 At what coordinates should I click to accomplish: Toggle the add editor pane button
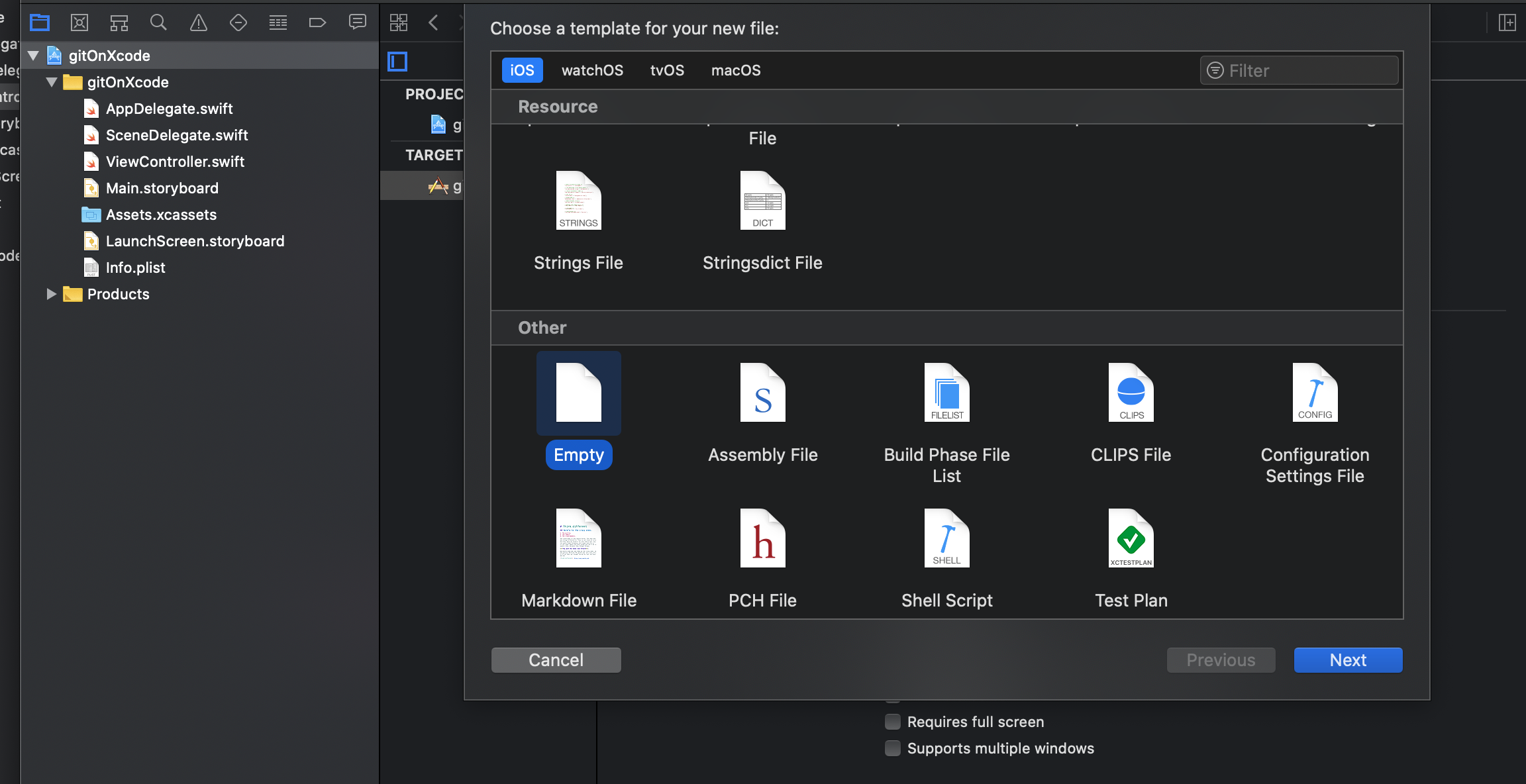pyautogui.click(x=1507, y=23)
